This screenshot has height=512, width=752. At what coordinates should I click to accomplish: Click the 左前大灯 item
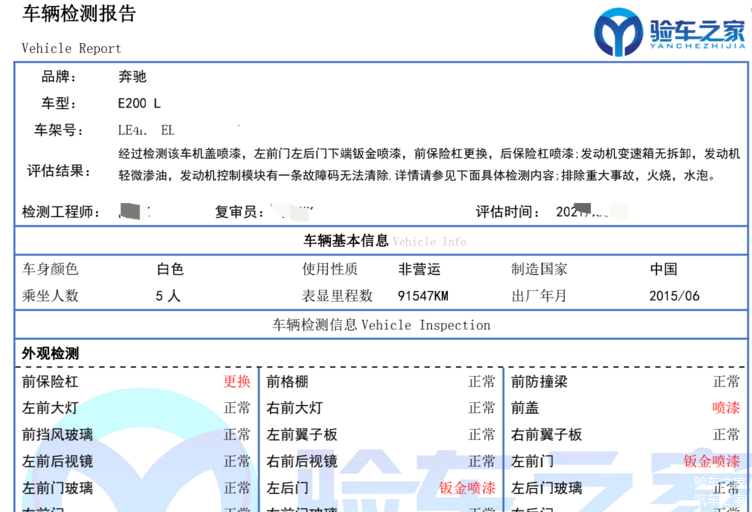coord(50,408)
